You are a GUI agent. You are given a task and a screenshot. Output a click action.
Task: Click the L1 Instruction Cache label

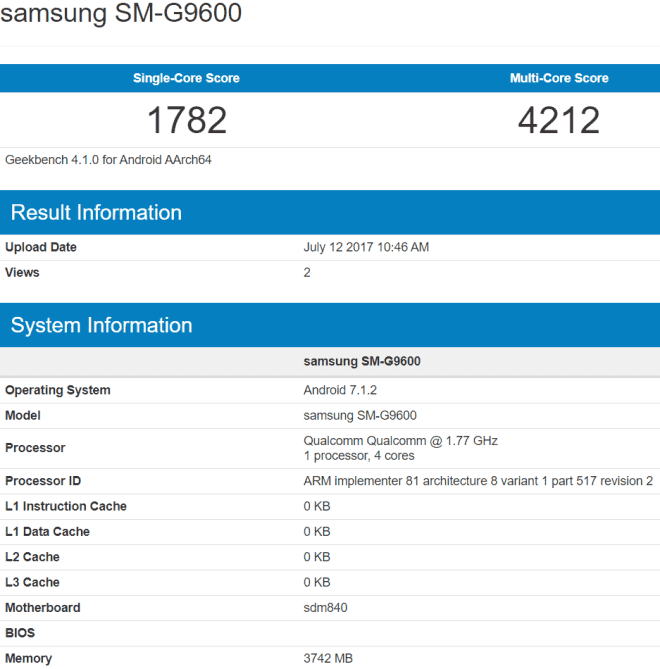tap(66, 507)
